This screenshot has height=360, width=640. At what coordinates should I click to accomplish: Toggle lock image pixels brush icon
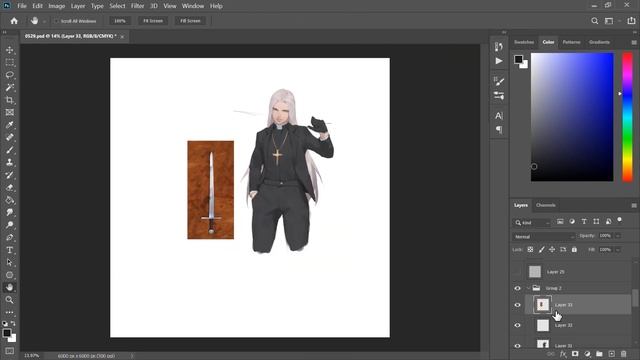coord(541,249)
